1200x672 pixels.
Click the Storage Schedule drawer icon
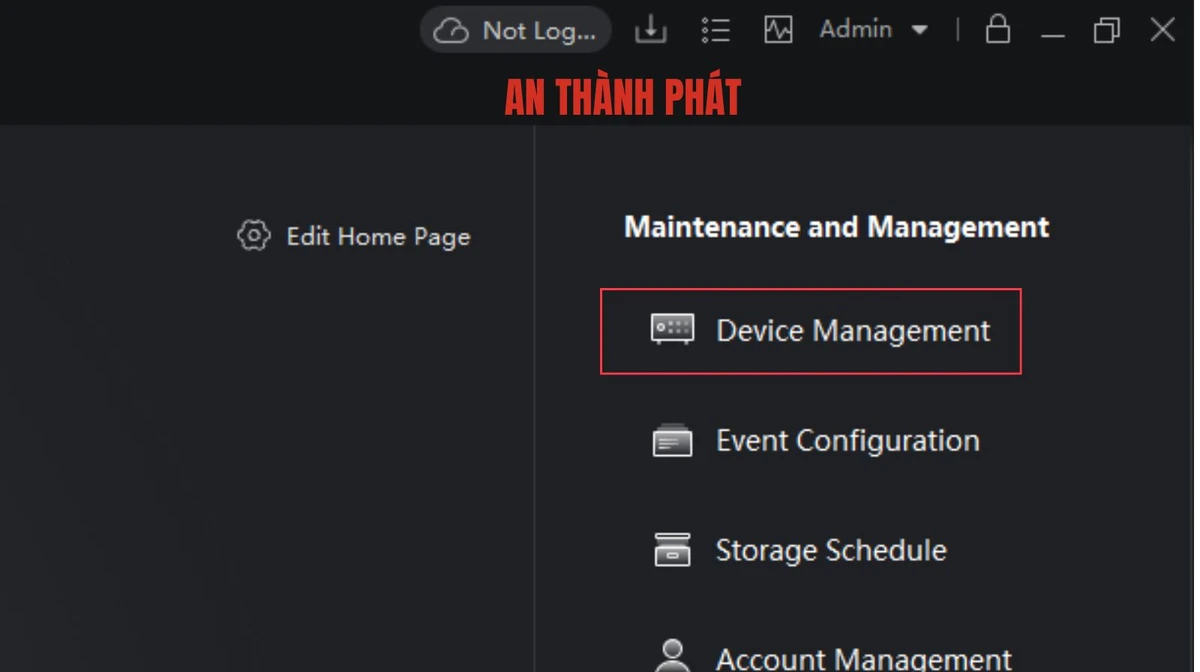click(x=672, y=550)
